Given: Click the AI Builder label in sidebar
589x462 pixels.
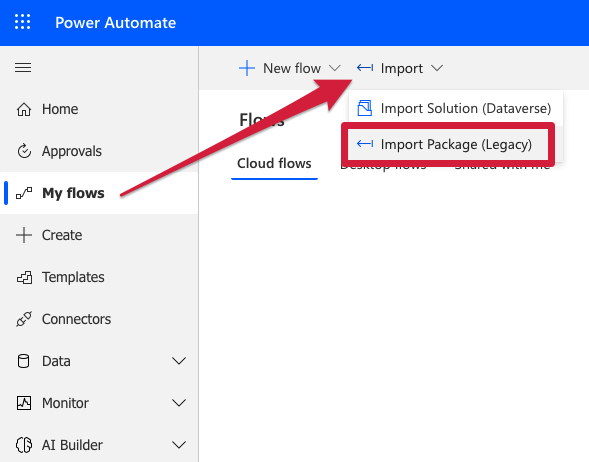Looking at the screenshot, I should click(x=72, y=445).
